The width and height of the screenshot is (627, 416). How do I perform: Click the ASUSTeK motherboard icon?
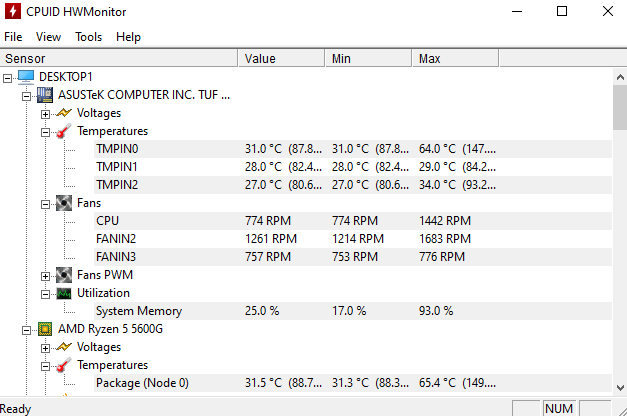45,95
